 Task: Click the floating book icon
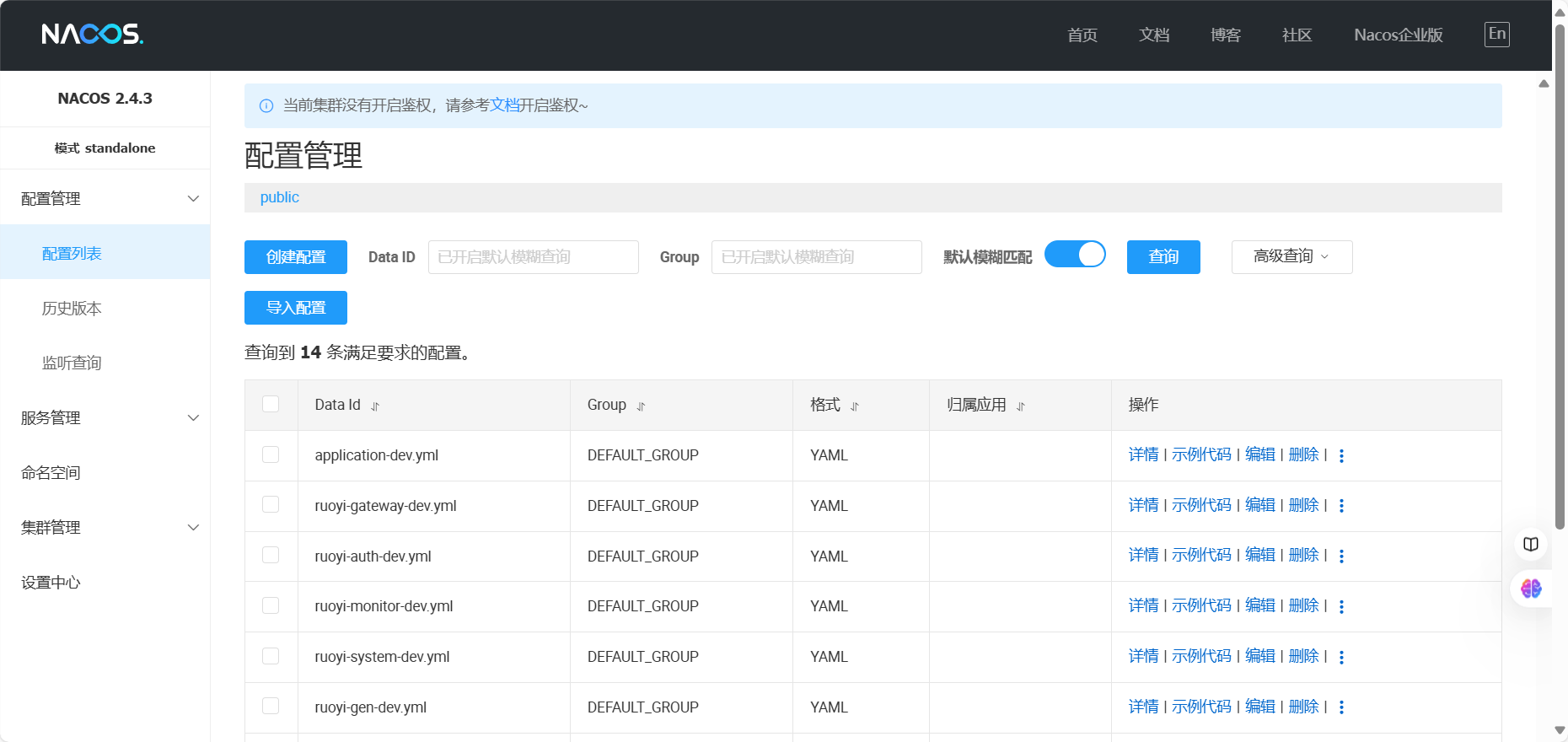1531,544
